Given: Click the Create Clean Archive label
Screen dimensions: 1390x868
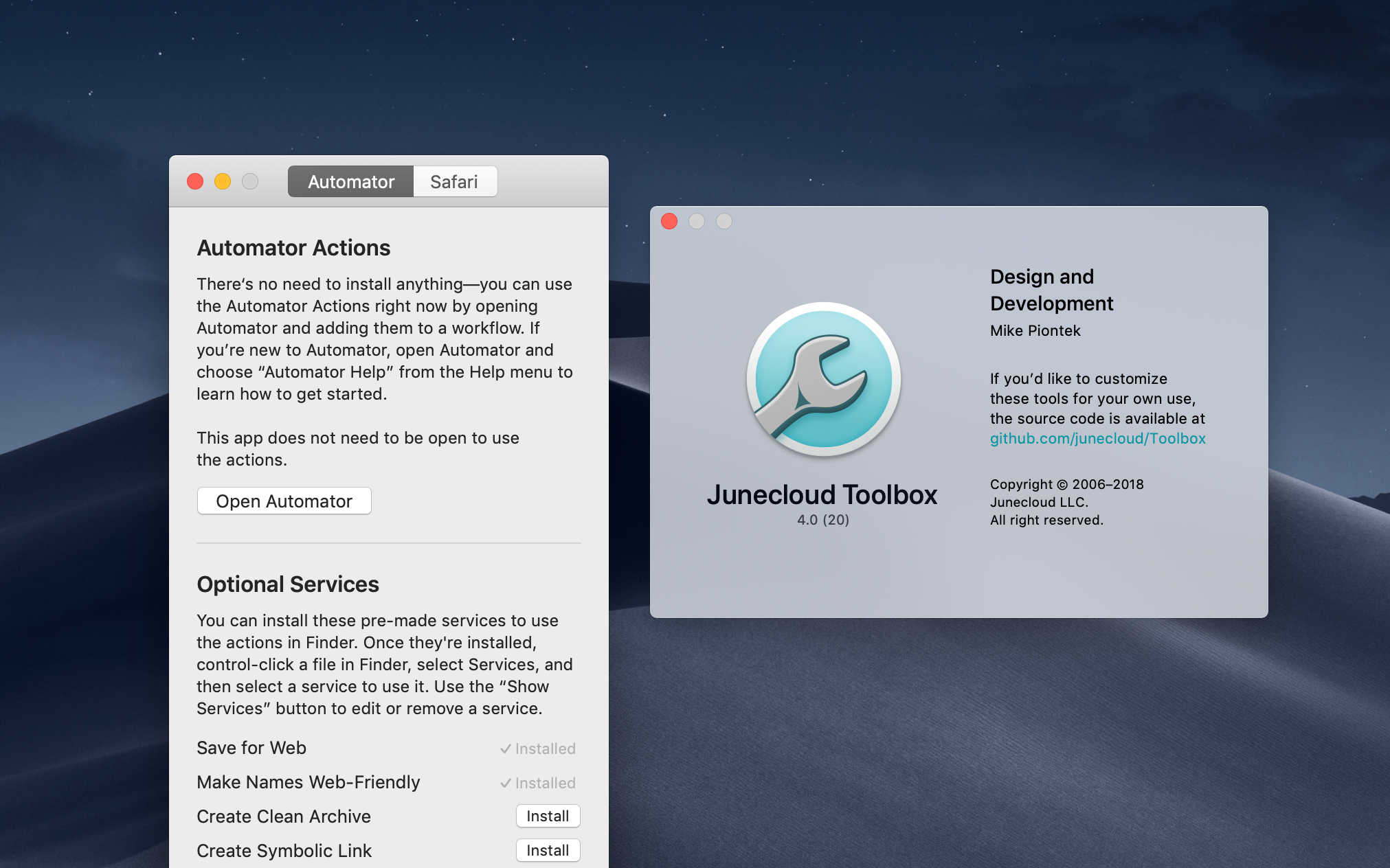Looking at the screenshot, I should coord(283,816).
